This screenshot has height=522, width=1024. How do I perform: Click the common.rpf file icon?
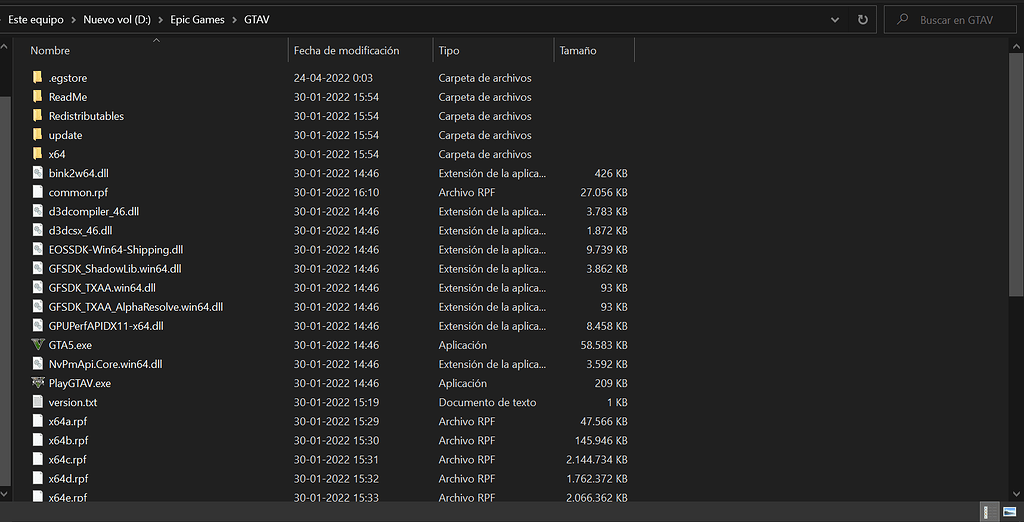[x=38, y=192]
